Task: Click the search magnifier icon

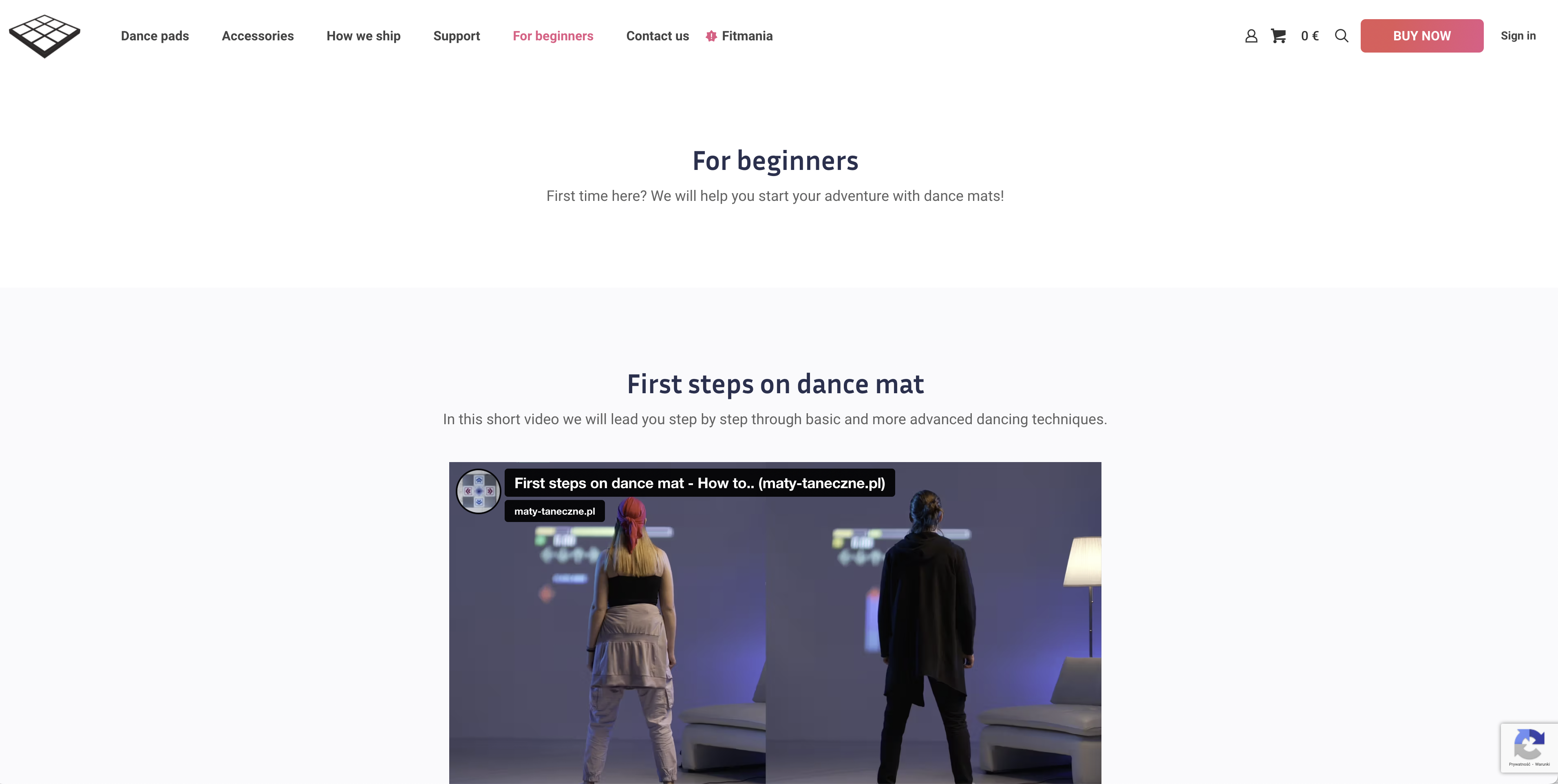Action: click(1342, 36)
